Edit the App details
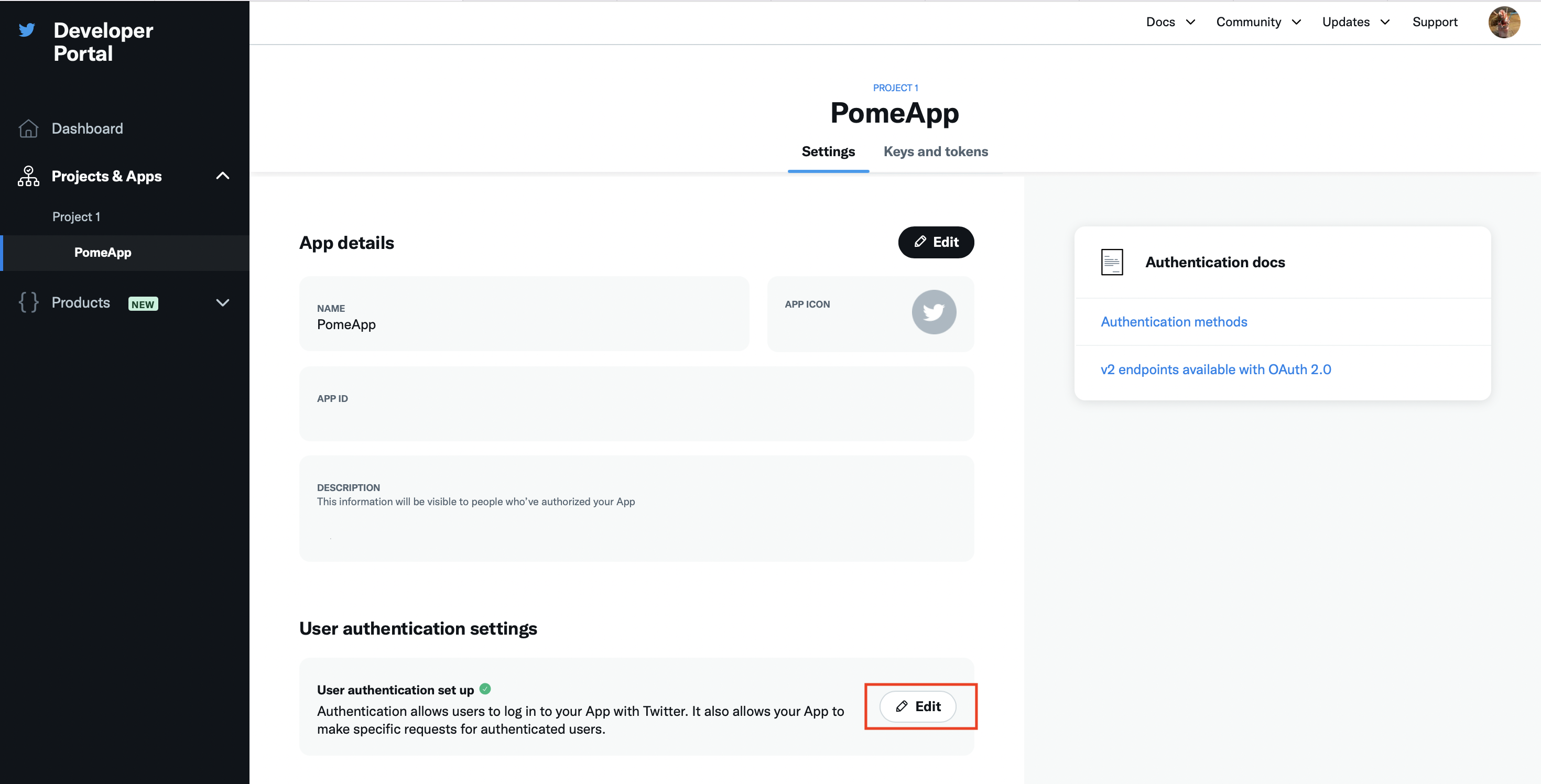Image resolution: width=1541 pixels, height=784 pixels. (x=936, y=242)
